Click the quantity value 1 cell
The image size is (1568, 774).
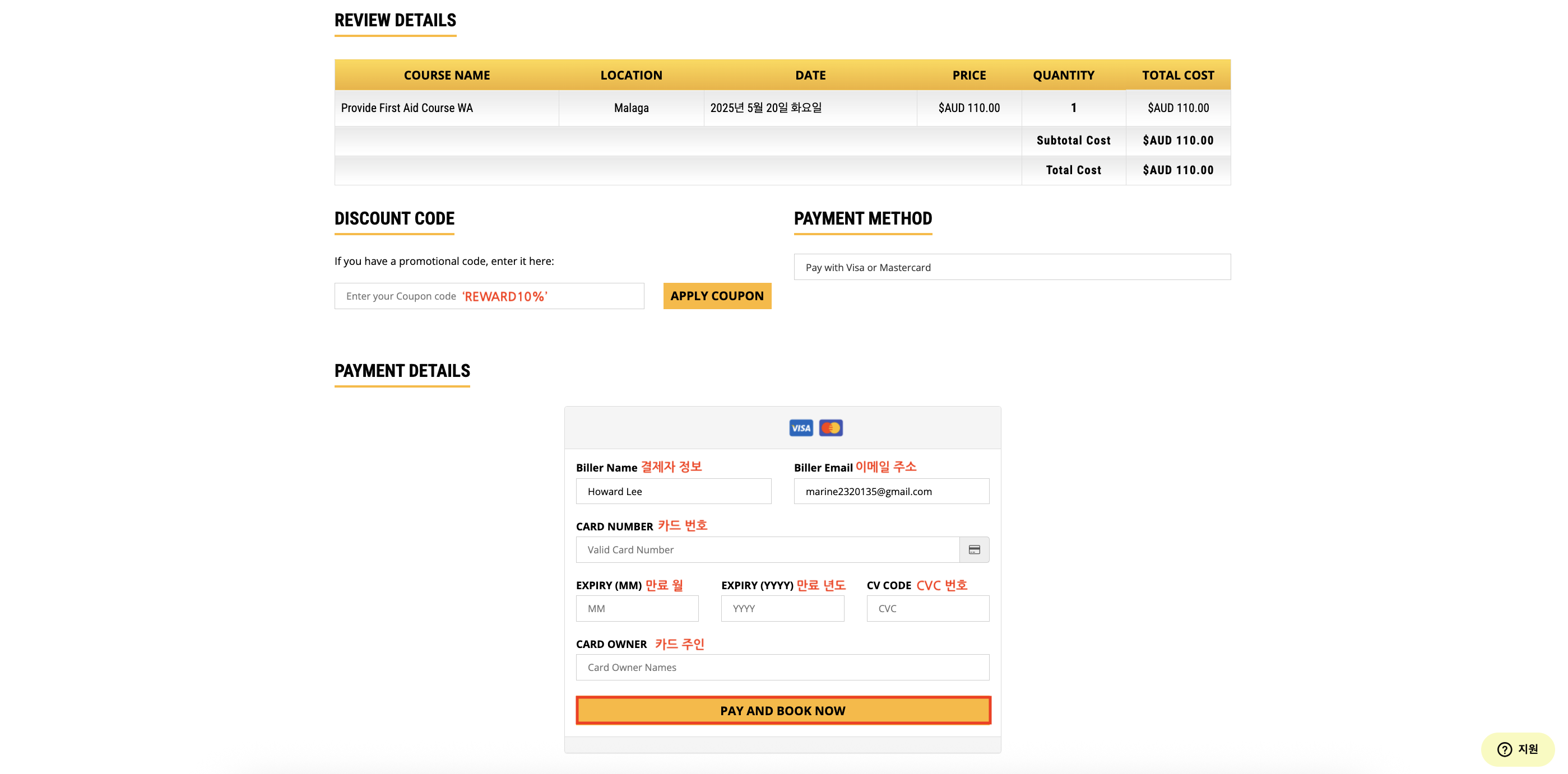coord(1073,108)
